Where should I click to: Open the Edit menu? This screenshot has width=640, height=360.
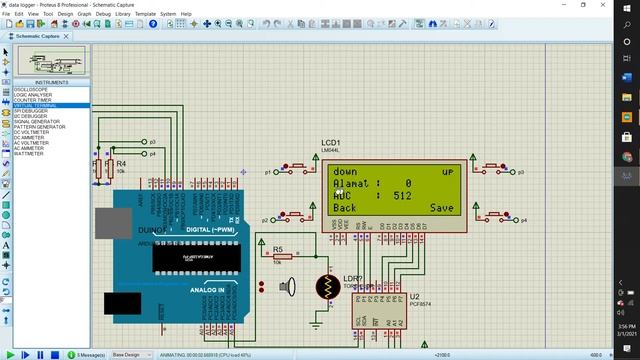[x=19, y=14]
